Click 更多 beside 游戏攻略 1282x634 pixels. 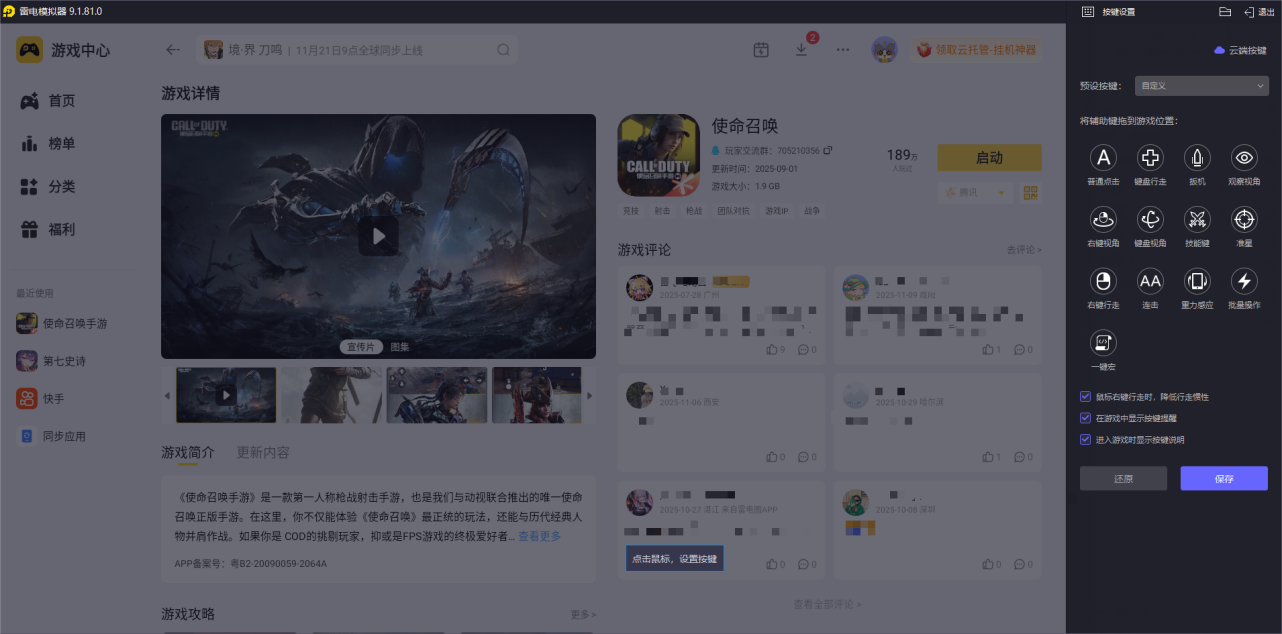point(583,614)
